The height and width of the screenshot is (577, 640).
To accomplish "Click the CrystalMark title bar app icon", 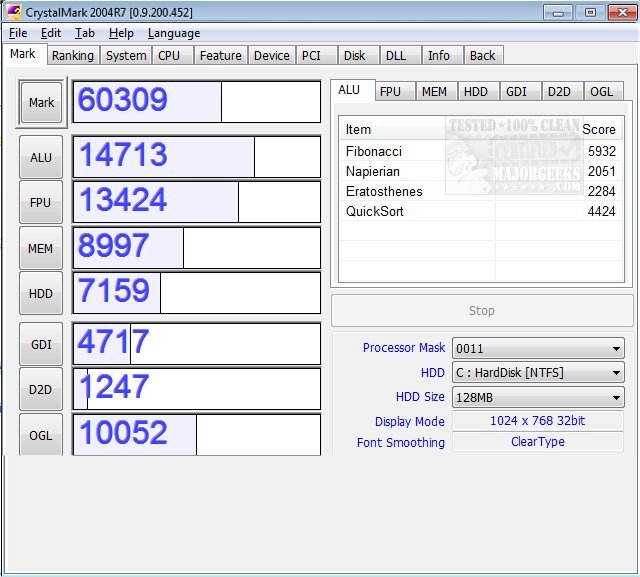I will 15,12.
